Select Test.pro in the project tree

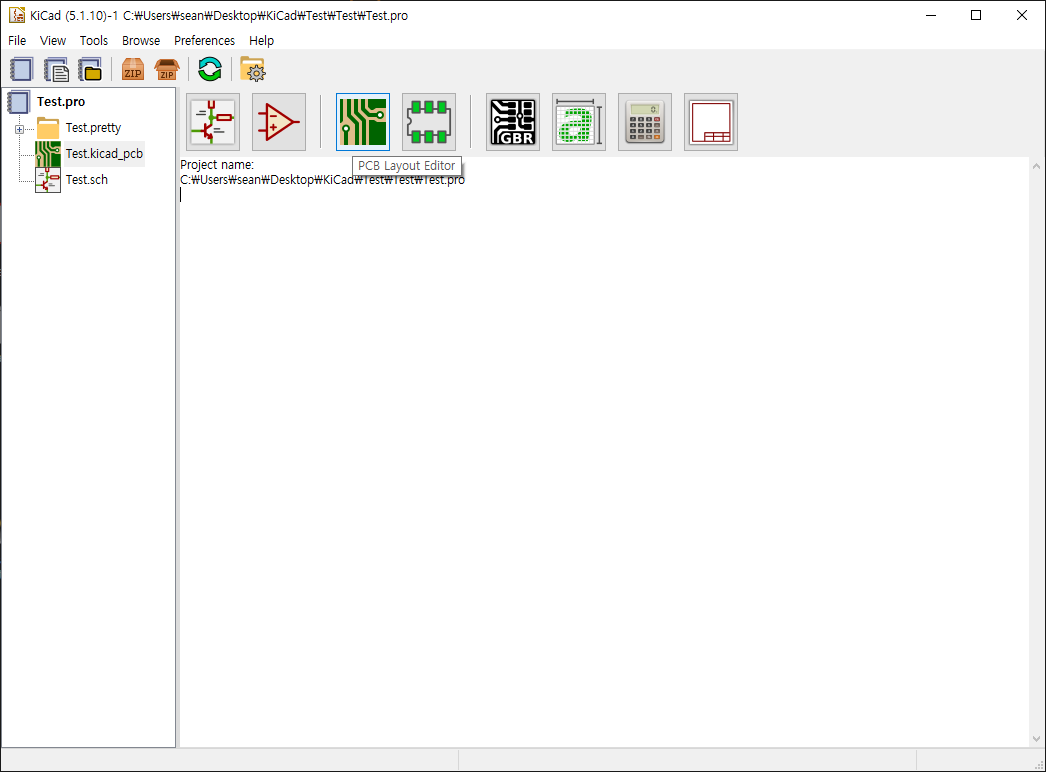coord(61,101)
